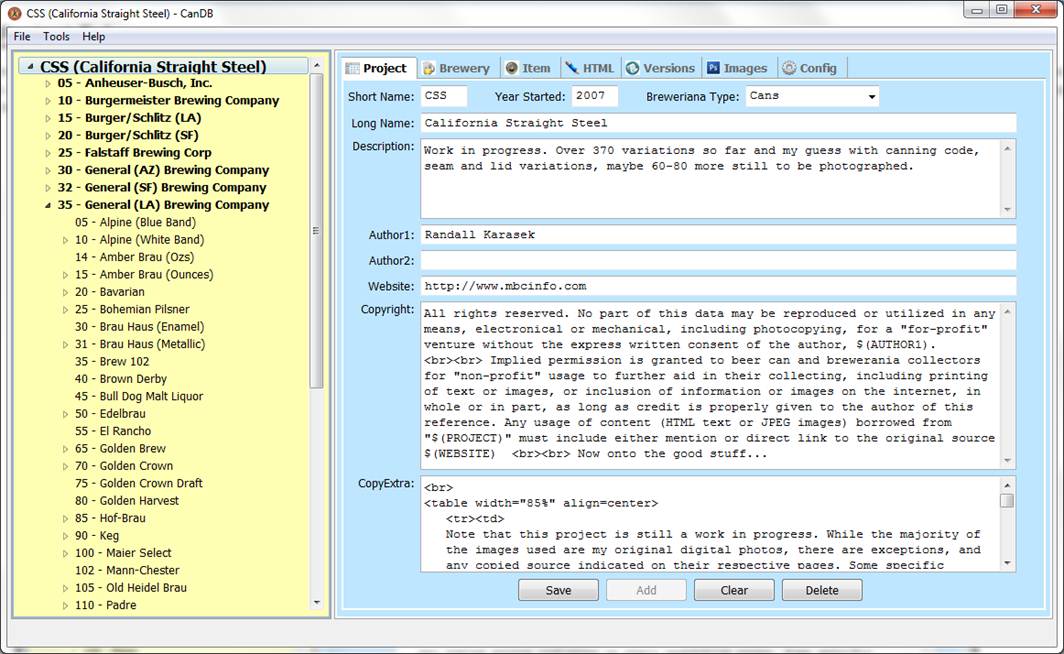Select 20 - Bavarian item
This screenshot has width=1064, height=654.
coord(109,292)
